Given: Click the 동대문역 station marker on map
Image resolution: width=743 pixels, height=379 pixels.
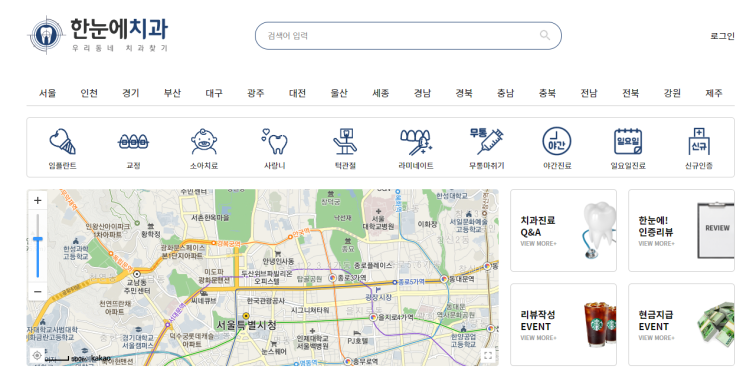Looking at the screenshot, I should (x=444, y=279).
